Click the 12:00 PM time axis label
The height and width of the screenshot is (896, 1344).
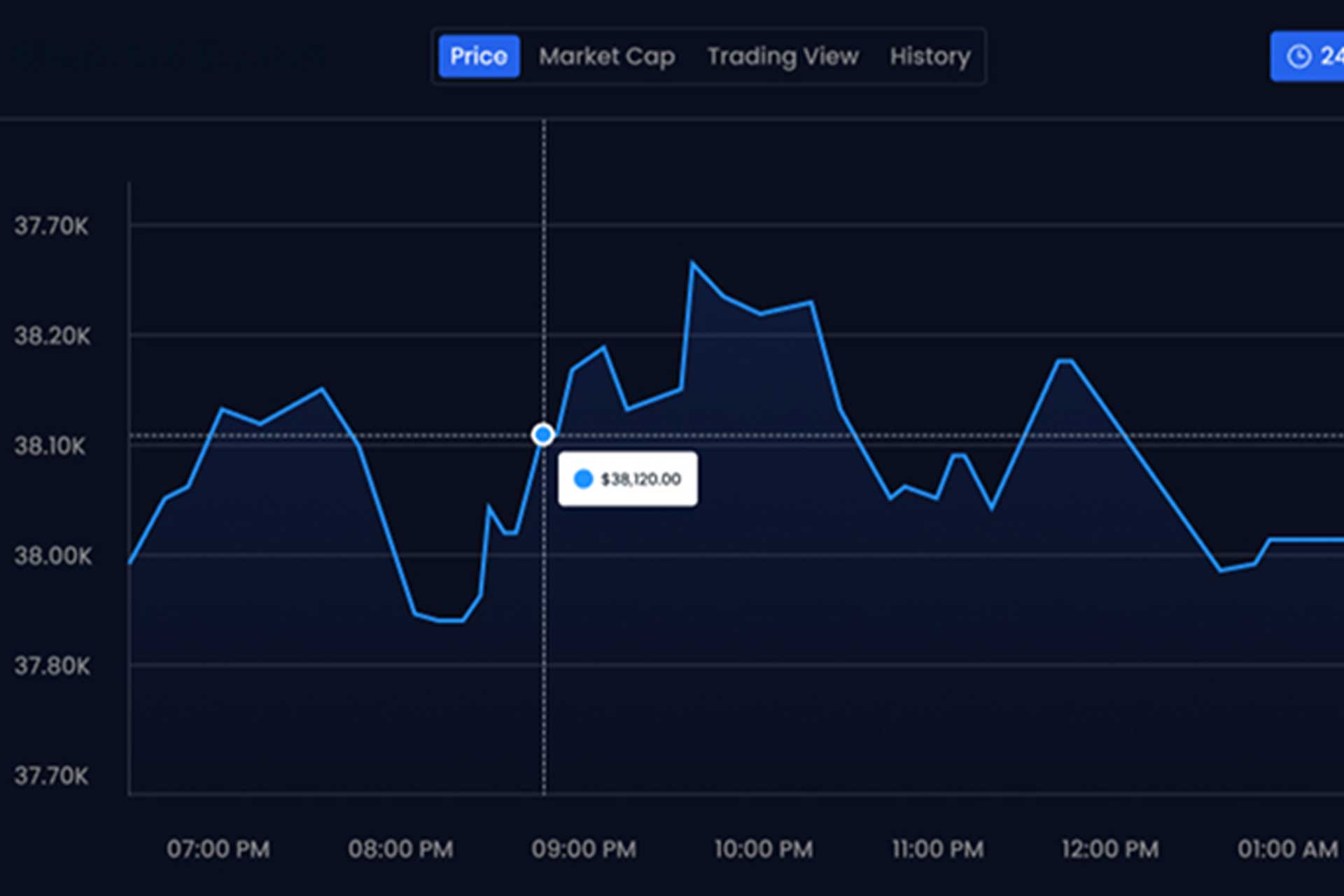[1110, 849]
